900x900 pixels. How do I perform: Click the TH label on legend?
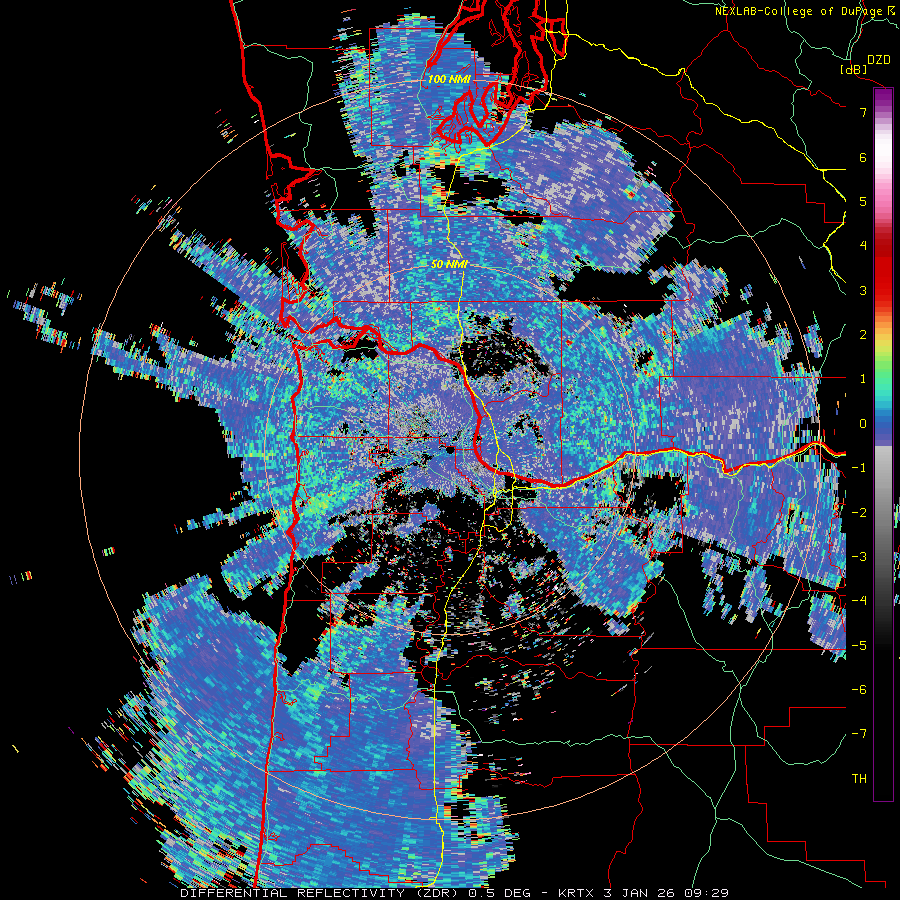click(859, 778)
